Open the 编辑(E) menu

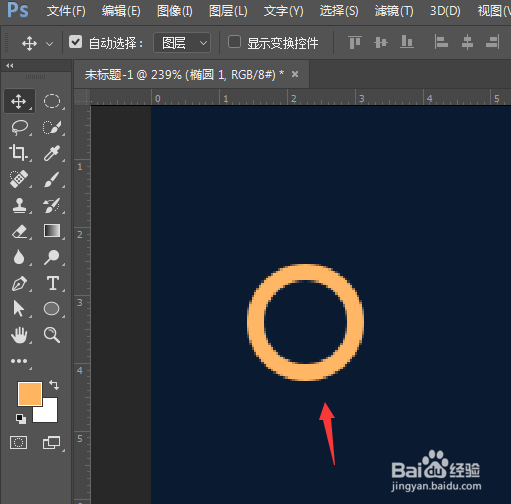121,11
